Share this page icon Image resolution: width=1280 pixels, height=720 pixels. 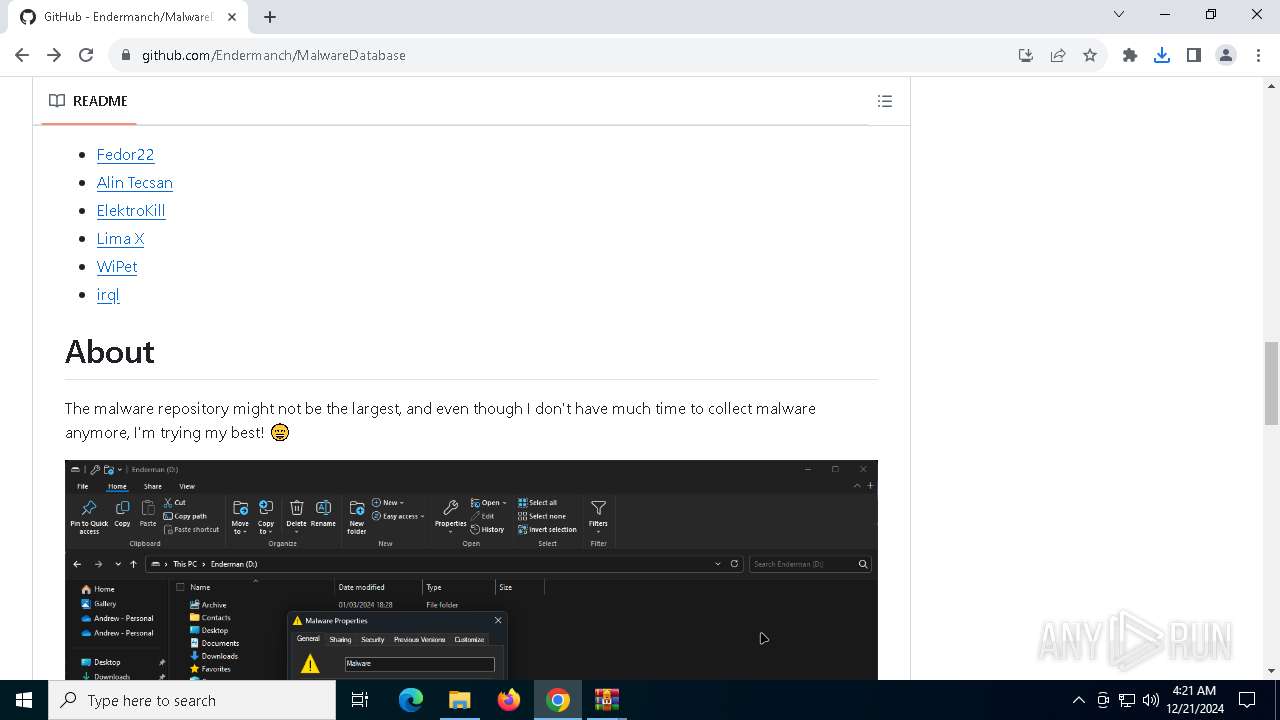(x=1058, y=55)
